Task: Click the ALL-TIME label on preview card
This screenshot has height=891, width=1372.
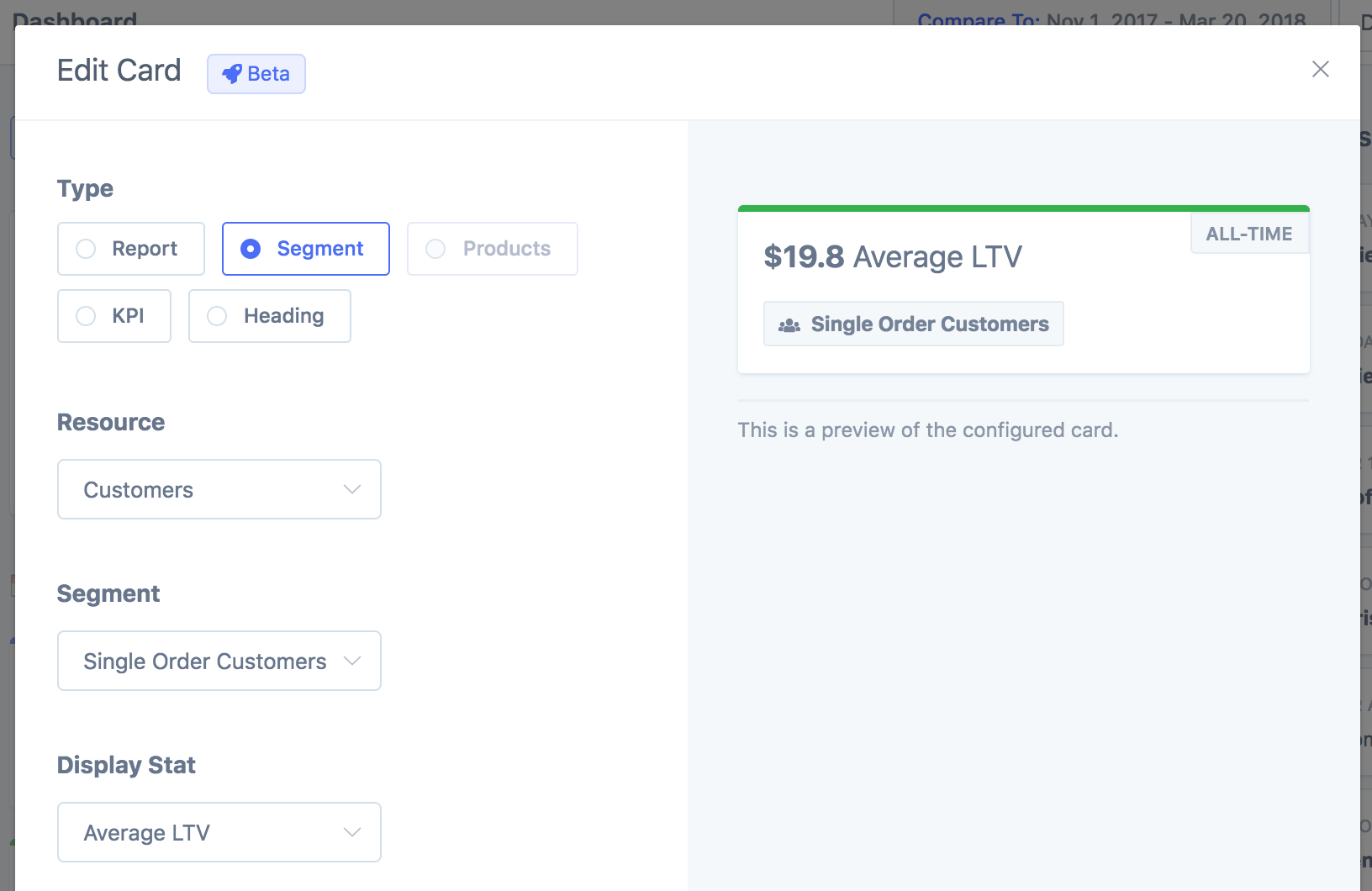Action: 1248,234
